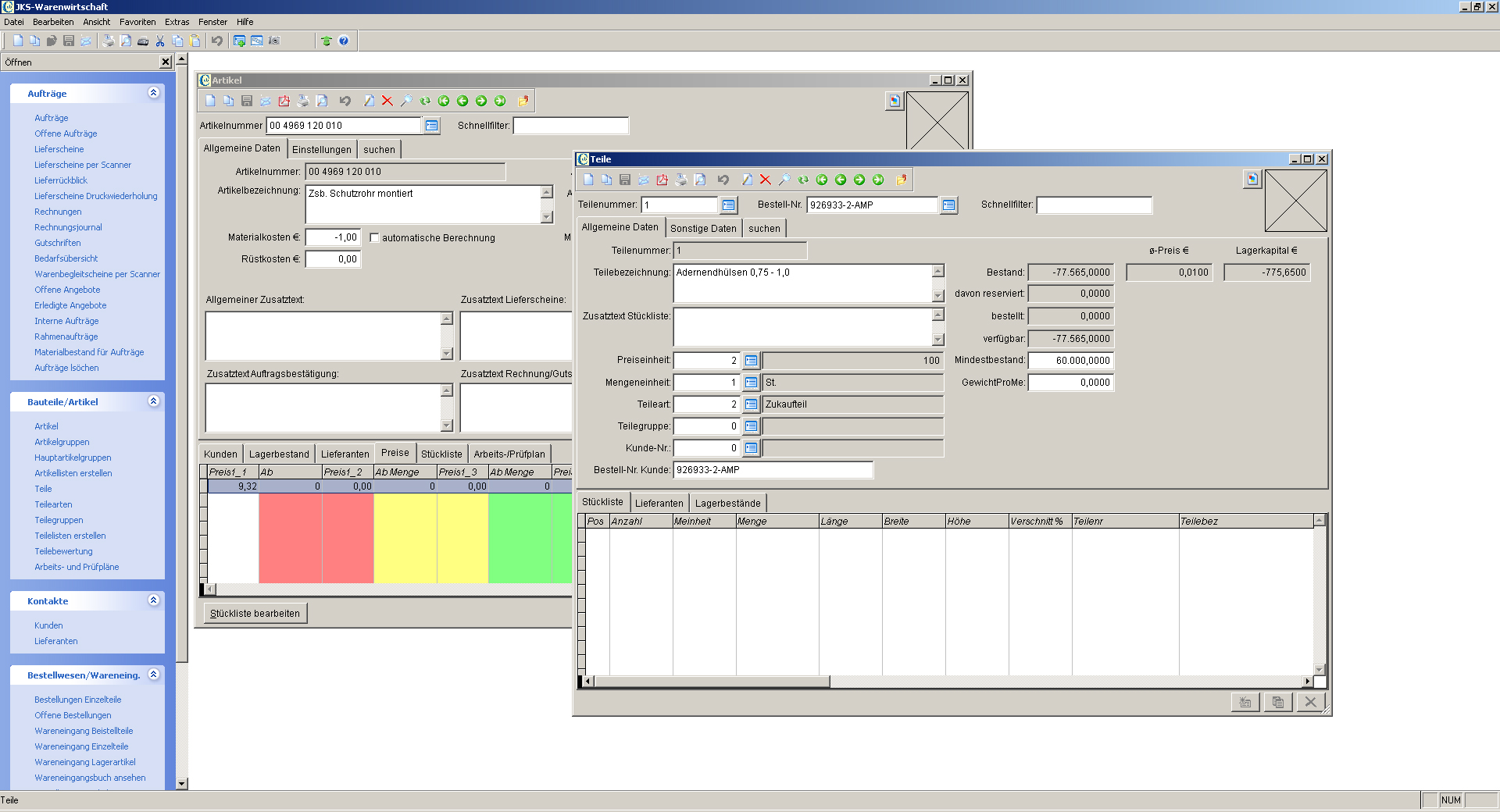Viewport: 1500px width, 812px height.
Task: Click the paste clipboard icon in the main toolbar
Action: (x=195, y=41)
